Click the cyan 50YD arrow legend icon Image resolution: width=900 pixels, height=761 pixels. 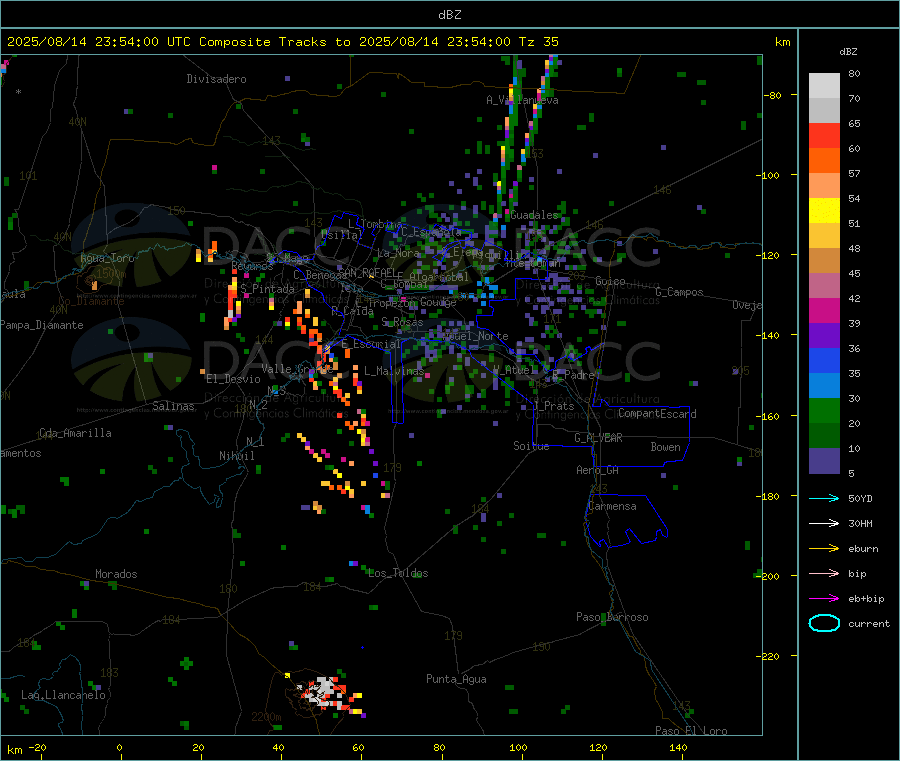[824, 498]
